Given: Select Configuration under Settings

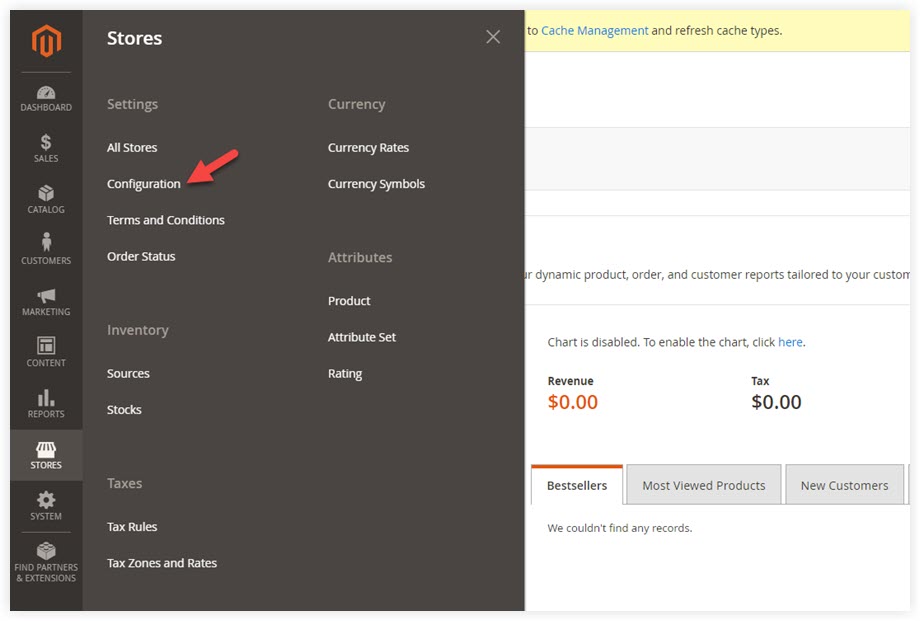Looking at the screenshot, I should (144, 184).
